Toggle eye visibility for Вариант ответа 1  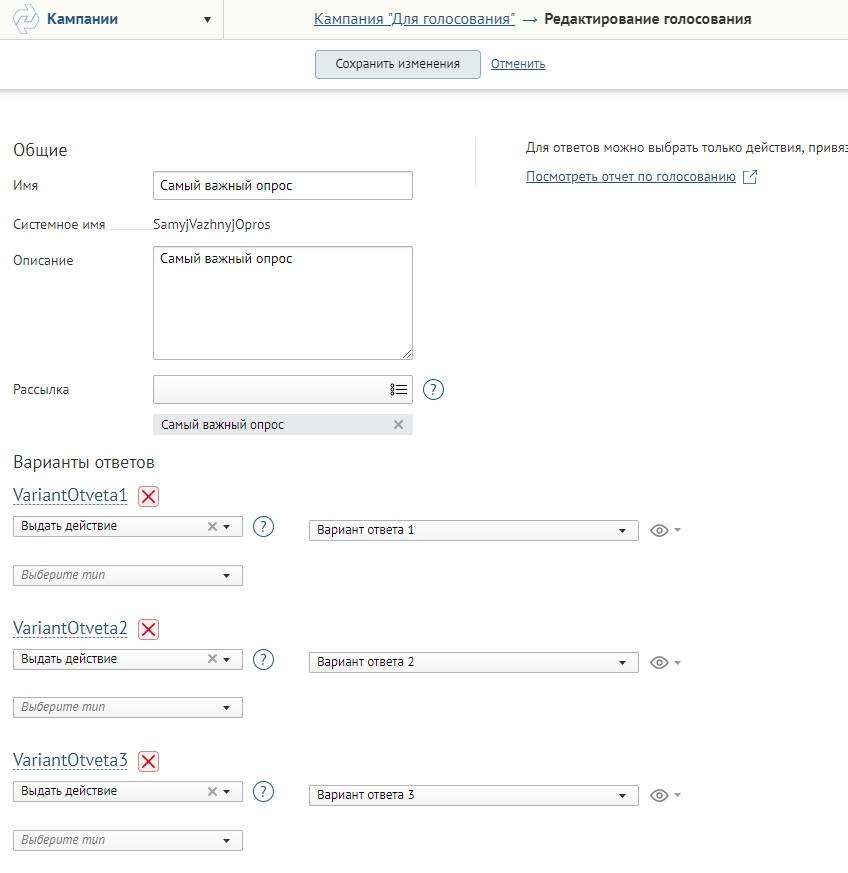pyautogui.click(x=659, y=531)
